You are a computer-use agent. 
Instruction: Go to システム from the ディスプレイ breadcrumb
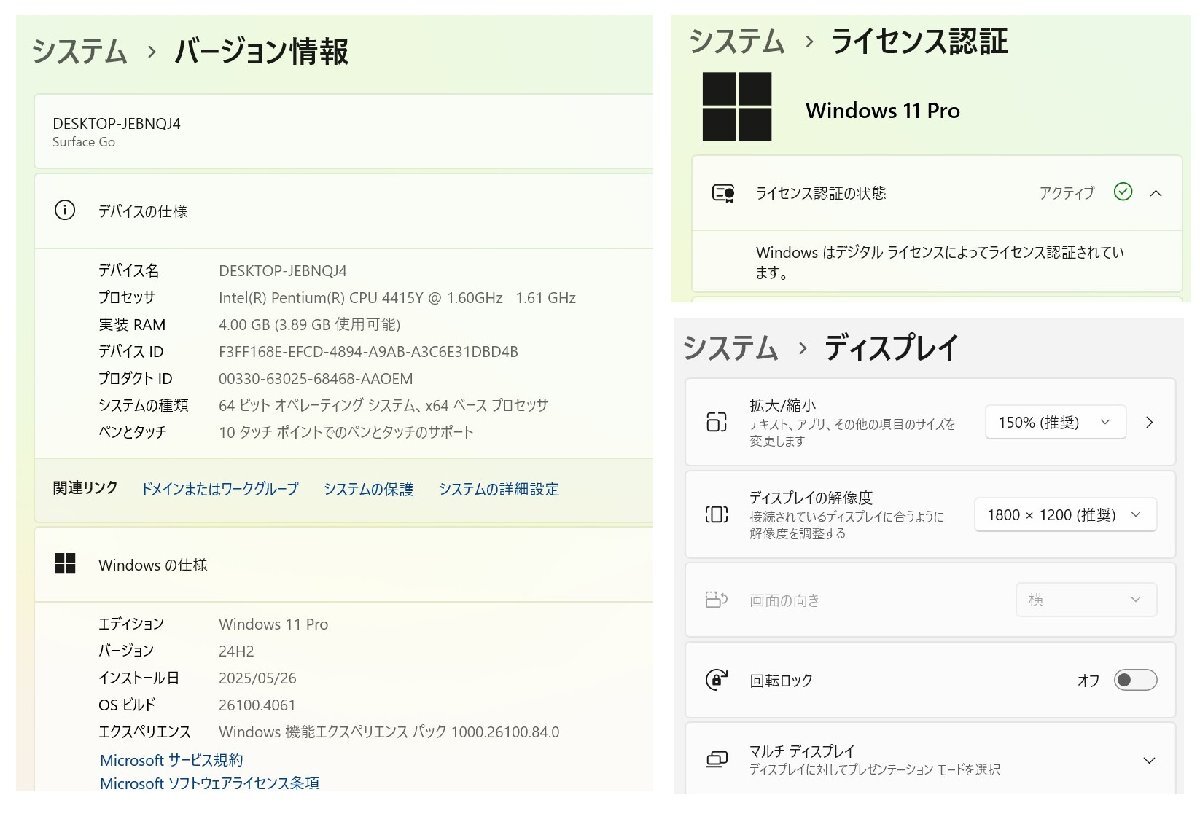(731, 348)
